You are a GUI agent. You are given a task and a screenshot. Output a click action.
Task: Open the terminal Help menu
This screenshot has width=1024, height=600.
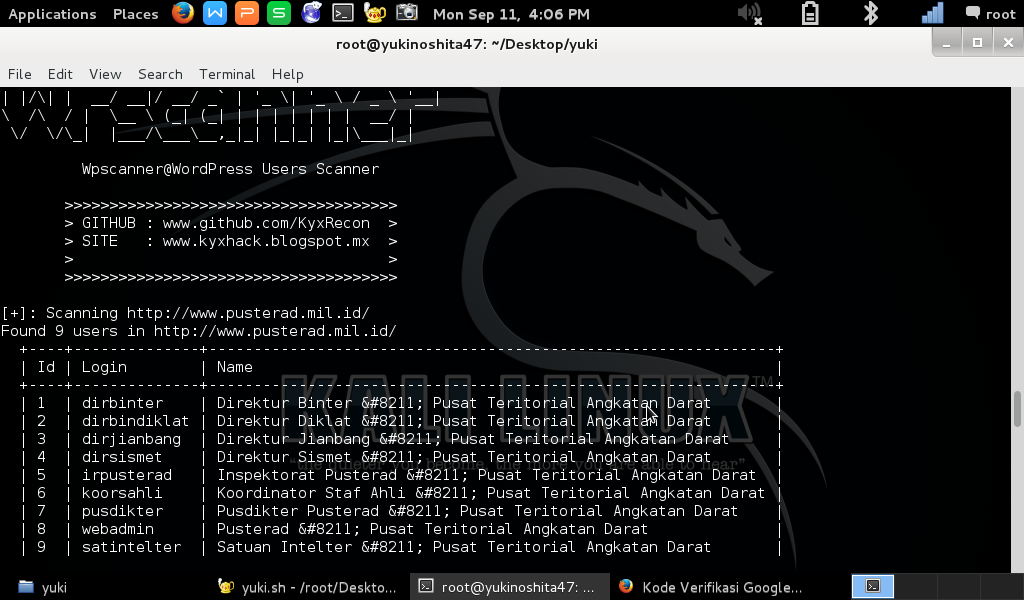click(287, 74)
